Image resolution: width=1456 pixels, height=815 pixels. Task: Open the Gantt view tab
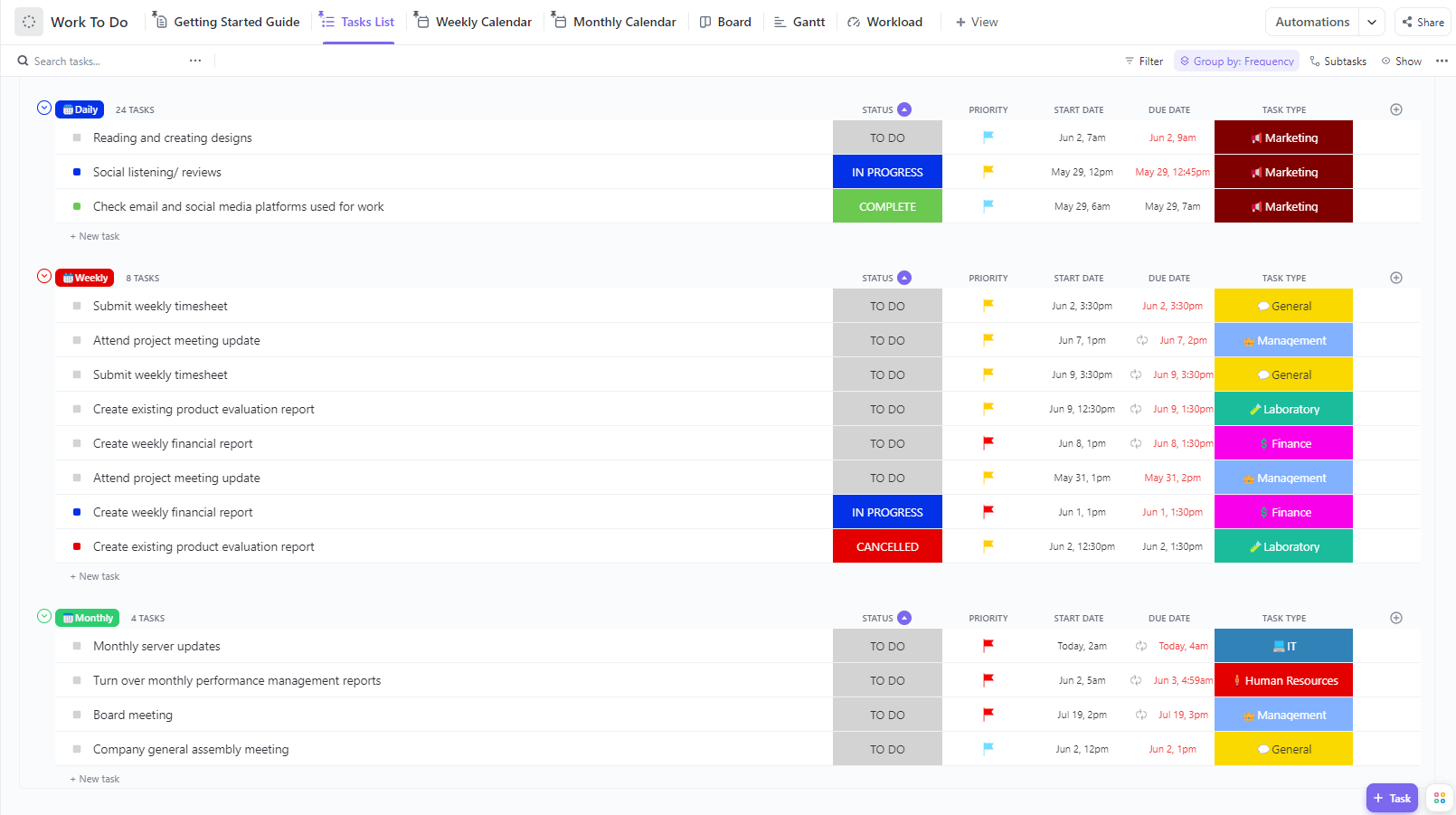(x=799, y=22)
